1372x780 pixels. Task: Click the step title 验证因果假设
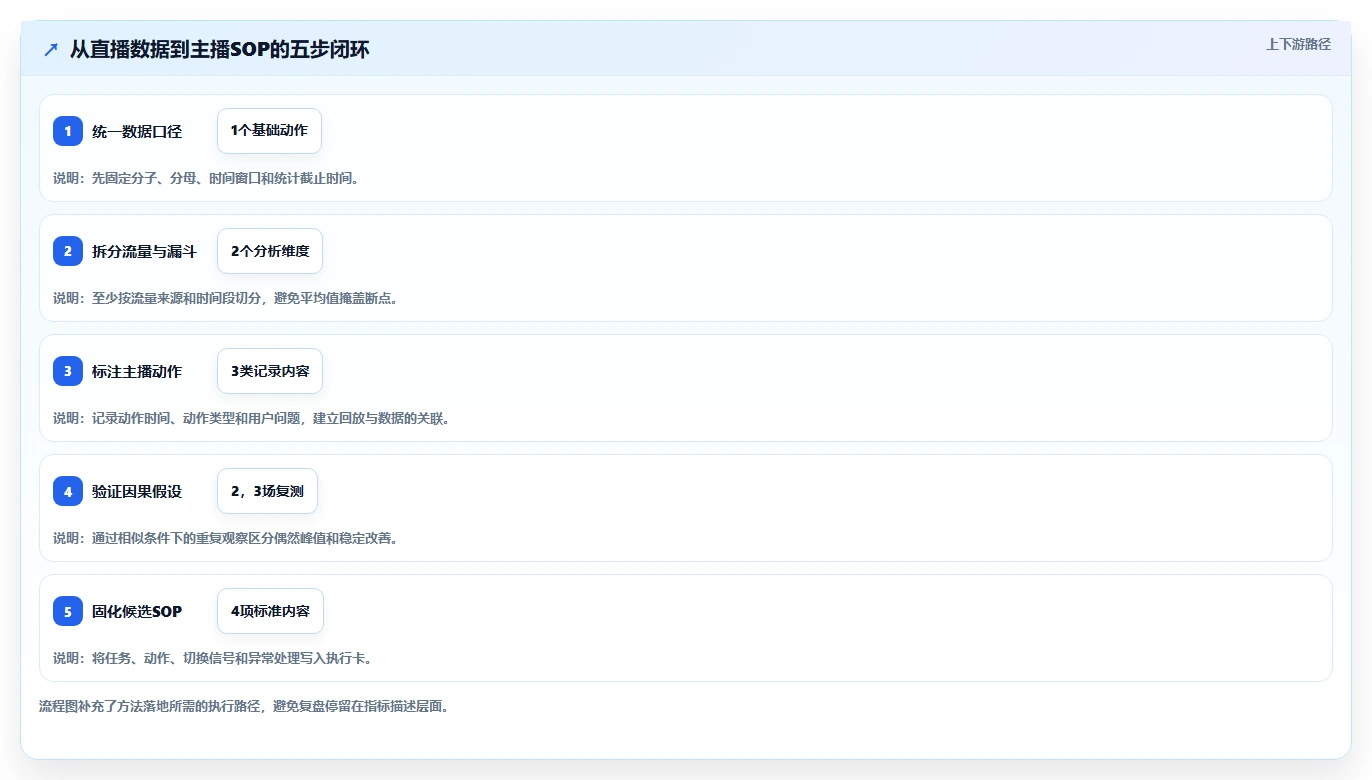[x=137, y=491]
